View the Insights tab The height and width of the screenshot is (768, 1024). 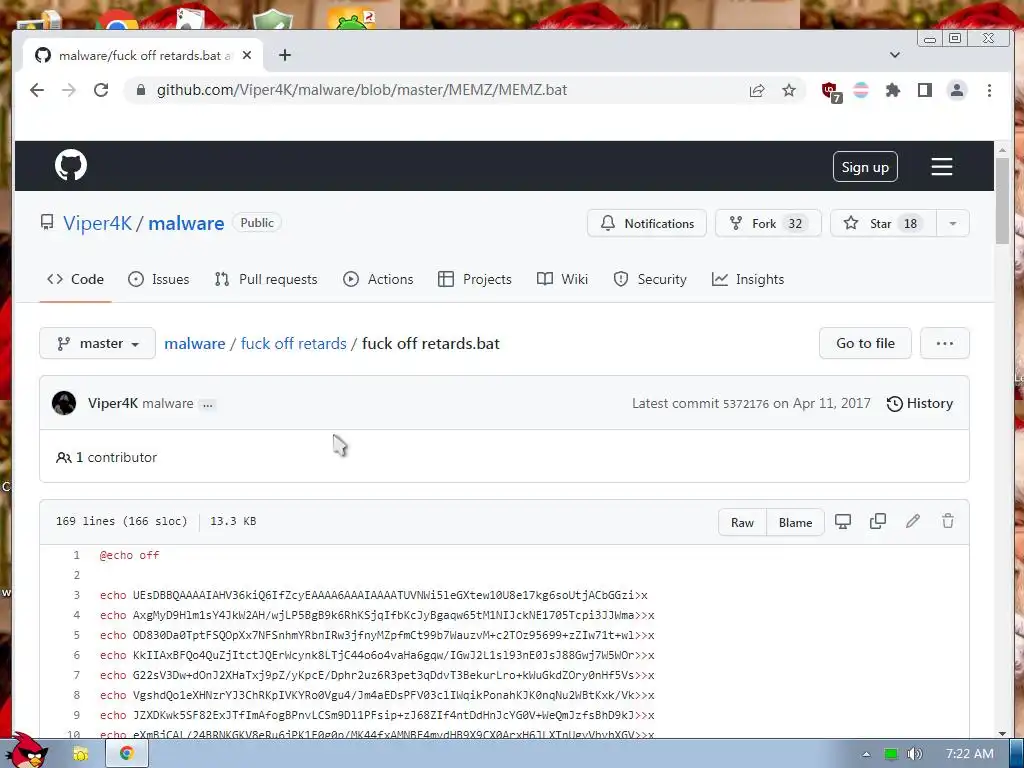click(x=748, y=280)
